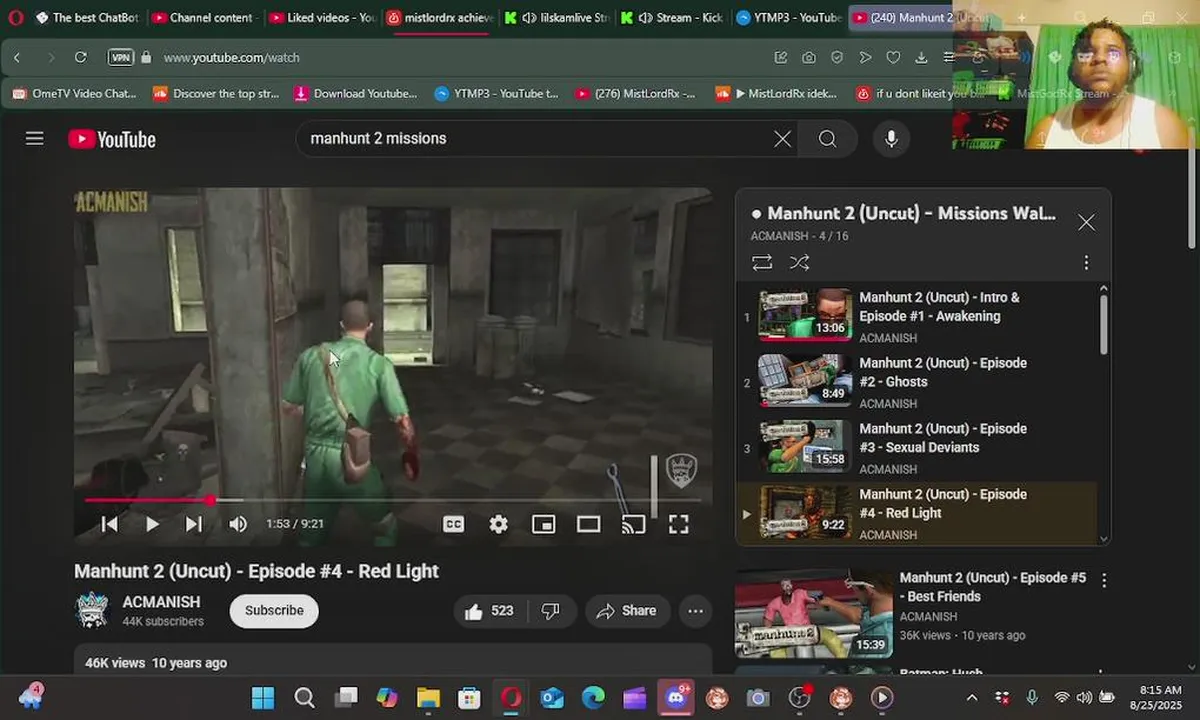Enable miniplayer mode

pyautogui.click(x=543, y=524)
